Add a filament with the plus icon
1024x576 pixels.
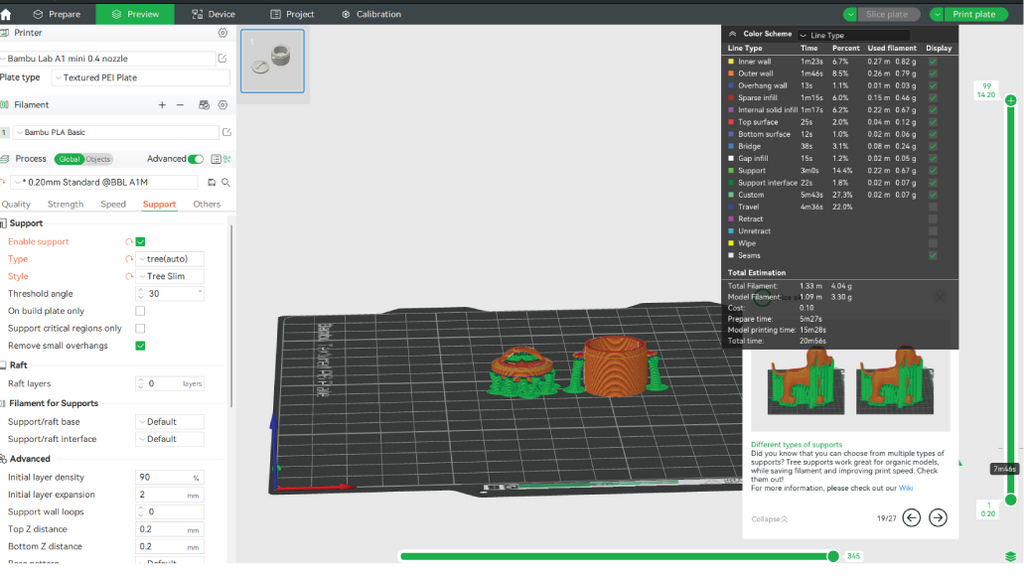point(162,104)
